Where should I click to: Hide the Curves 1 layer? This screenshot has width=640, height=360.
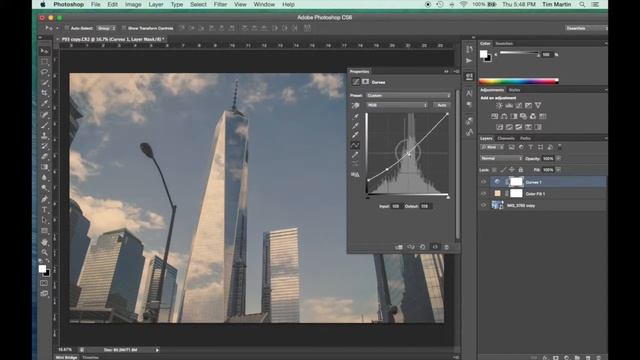point(484,182)
